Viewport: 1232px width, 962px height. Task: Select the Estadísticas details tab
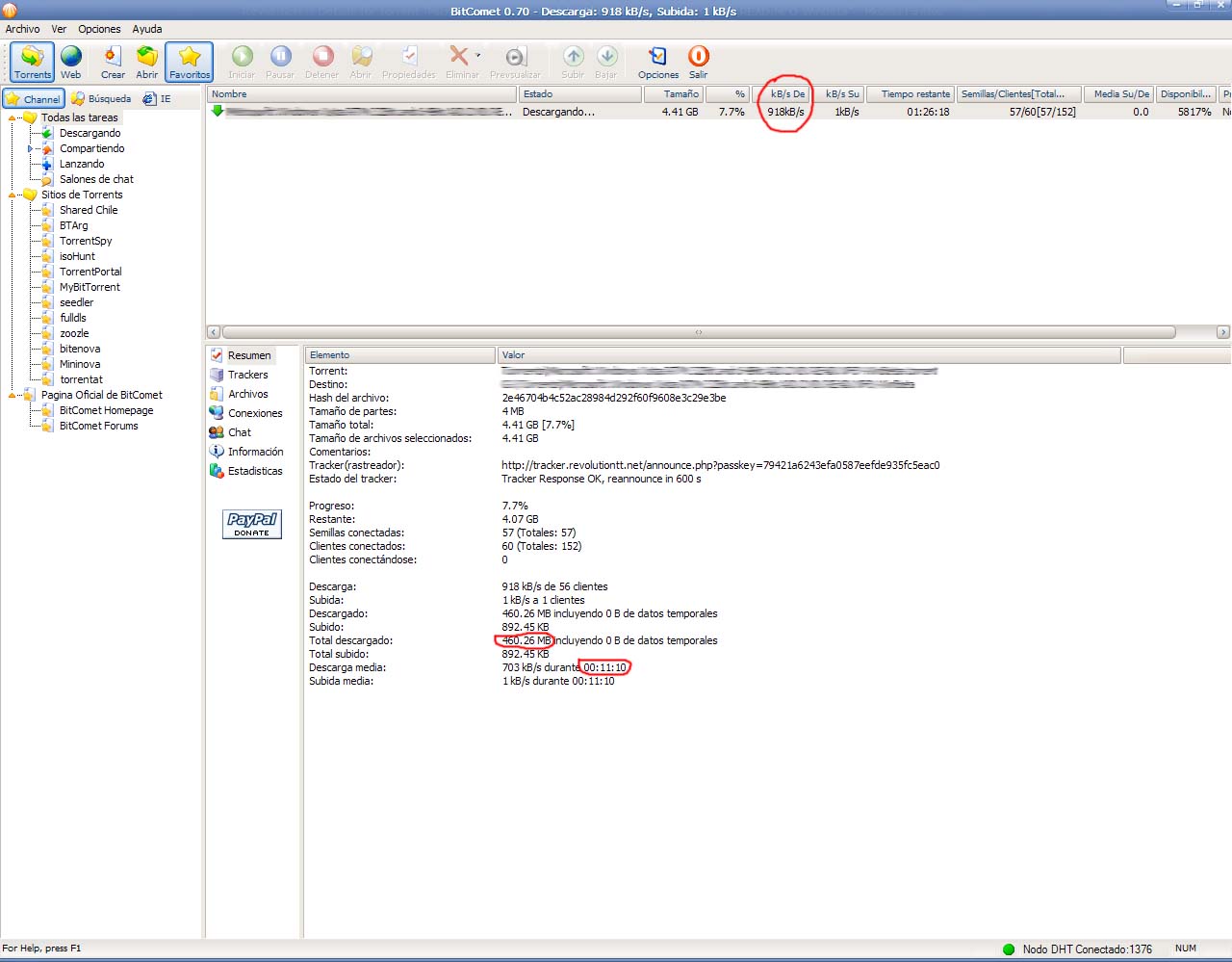pyautogui.click(x=245, y=471)
